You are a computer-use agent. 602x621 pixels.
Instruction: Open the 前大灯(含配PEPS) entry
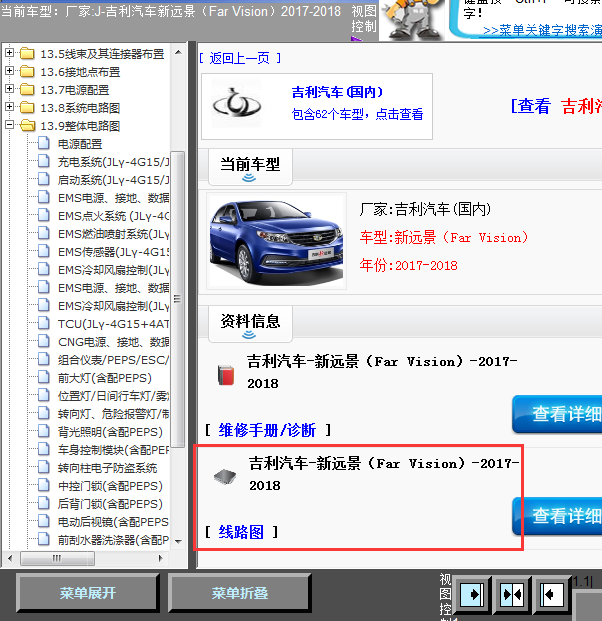pos(105,378)
